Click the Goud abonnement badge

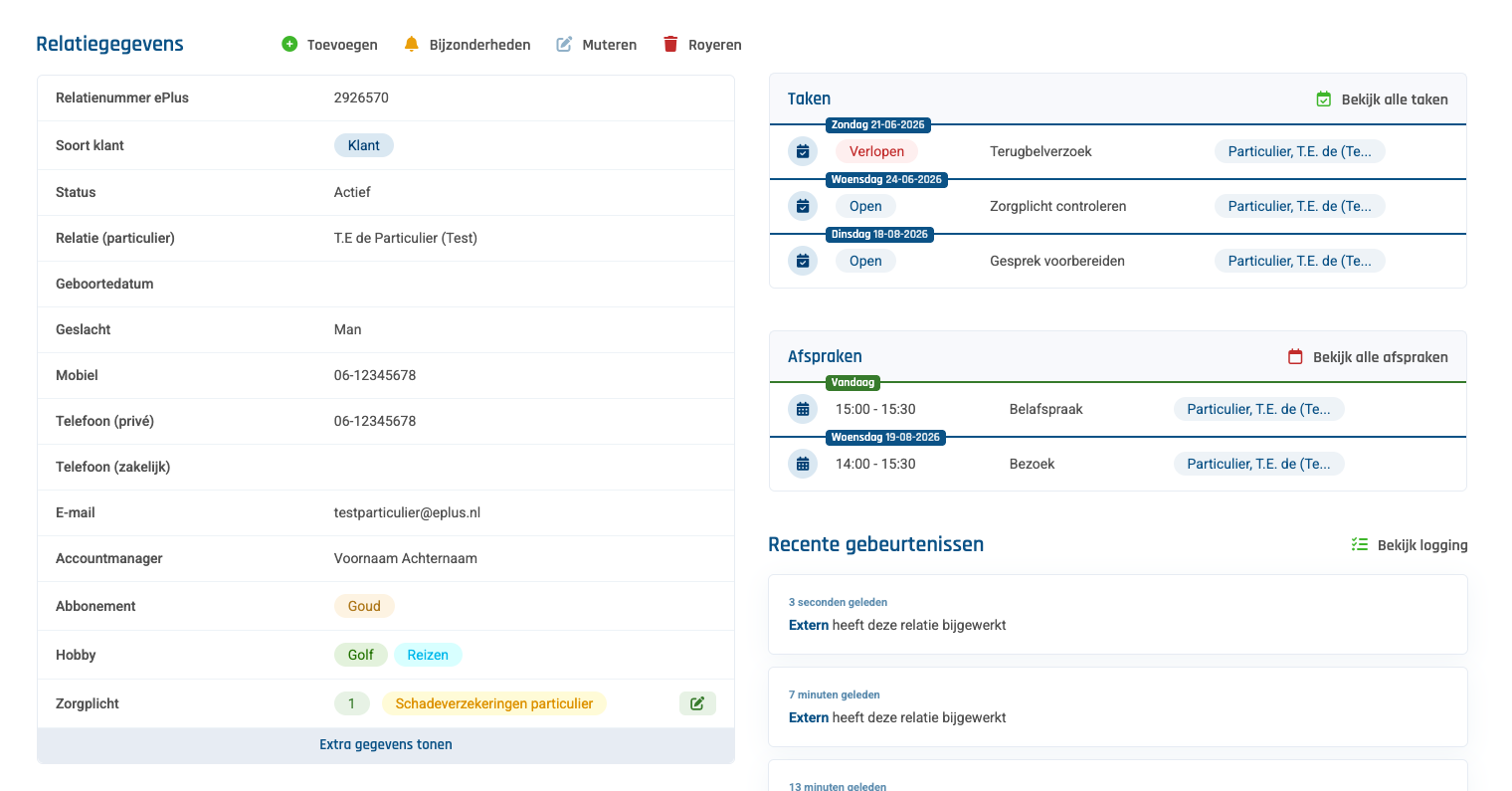(364, 606)
